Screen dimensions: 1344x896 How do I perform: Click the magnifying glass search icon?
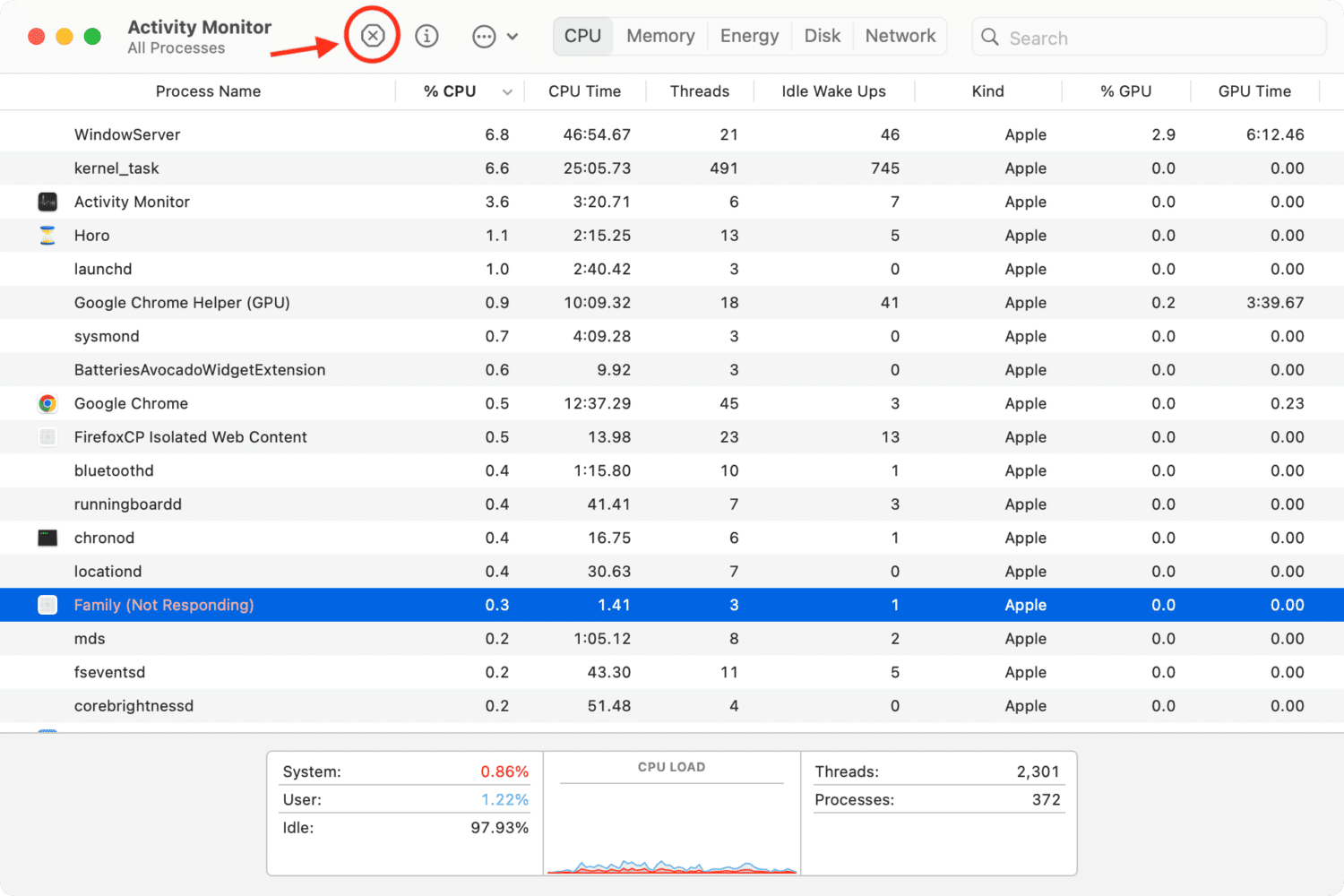pos(990,37)
